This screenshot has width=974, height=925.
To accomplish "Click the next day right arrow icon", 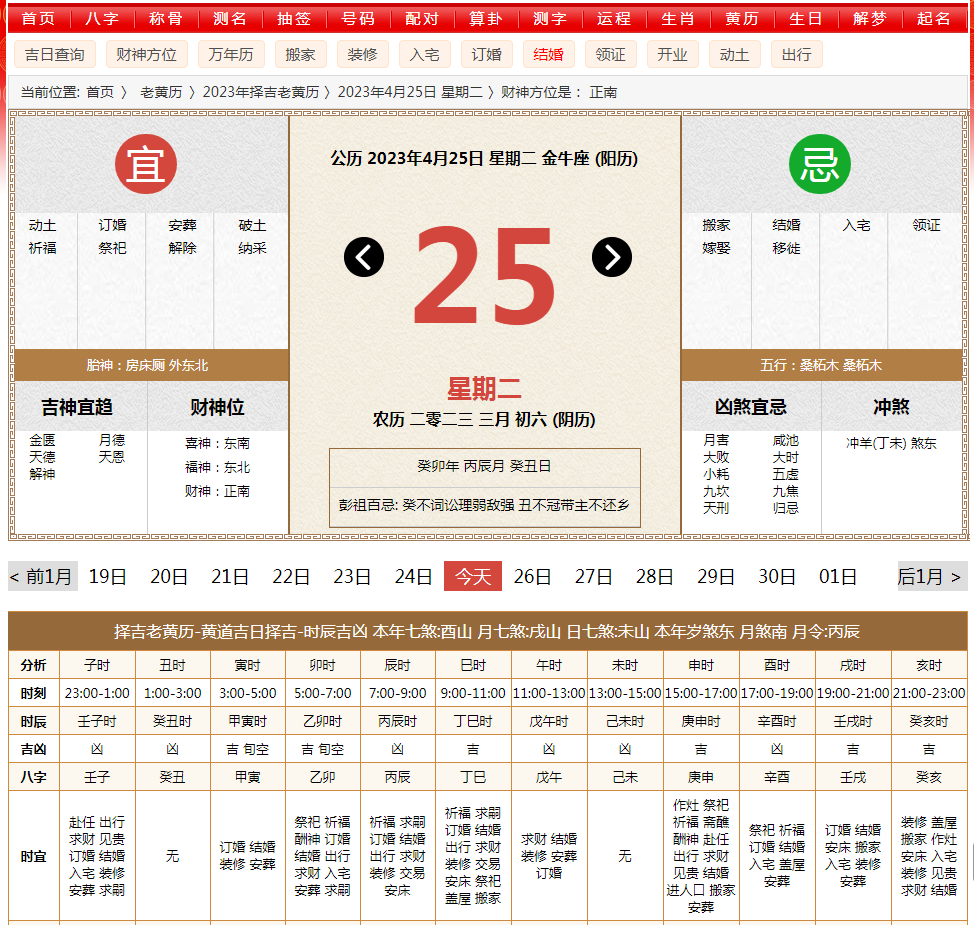I will coord(612,257).
